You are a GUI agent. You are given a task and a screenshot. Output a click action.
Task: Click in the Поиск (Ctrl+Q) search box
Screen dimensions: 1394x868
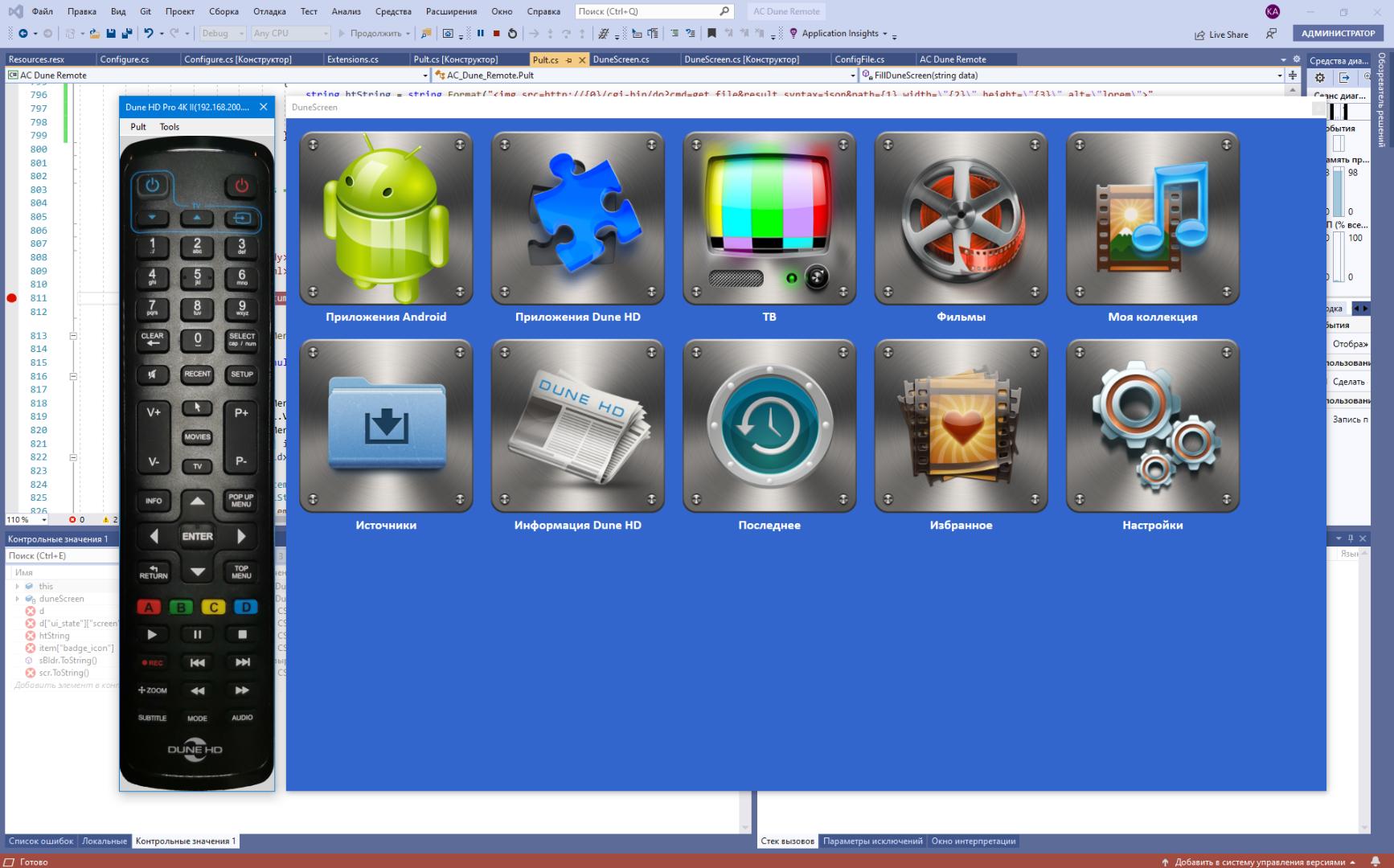click(x=654, y=11)
